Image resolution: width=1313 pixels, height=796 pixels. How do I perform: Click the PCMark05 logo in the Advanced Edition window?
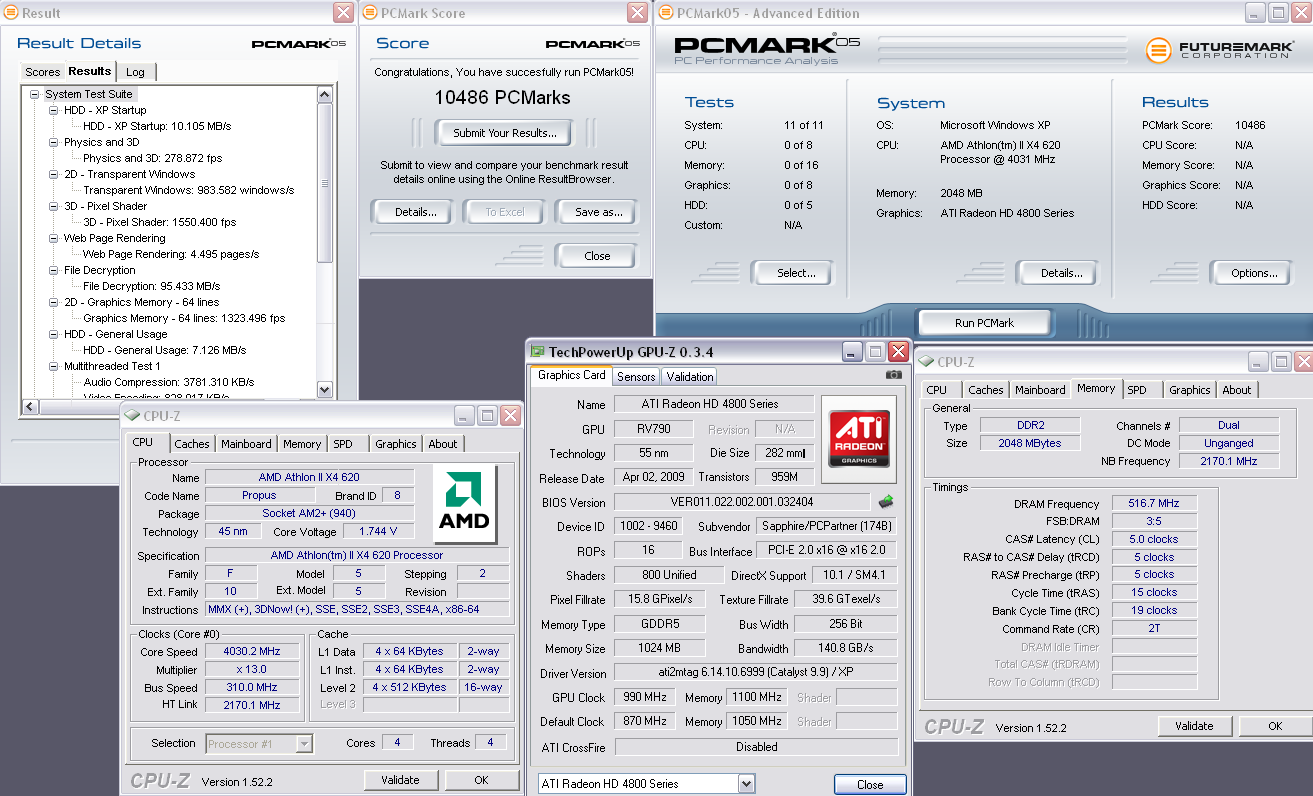click(x=768, y=48)
